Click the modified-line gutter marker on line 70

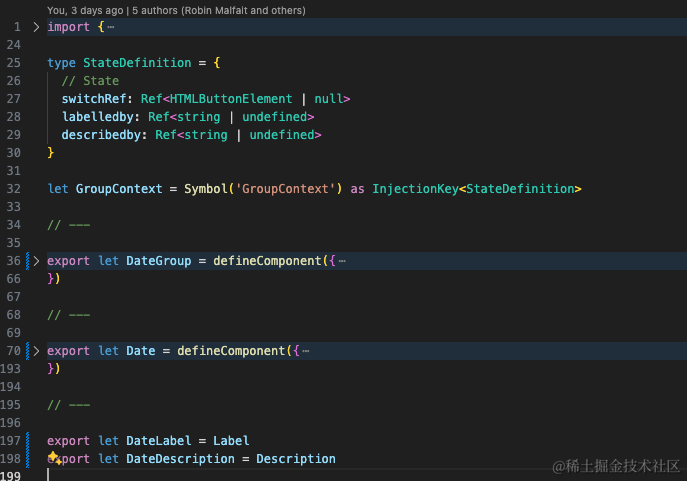pyautogui.click(x=28, y=351)
